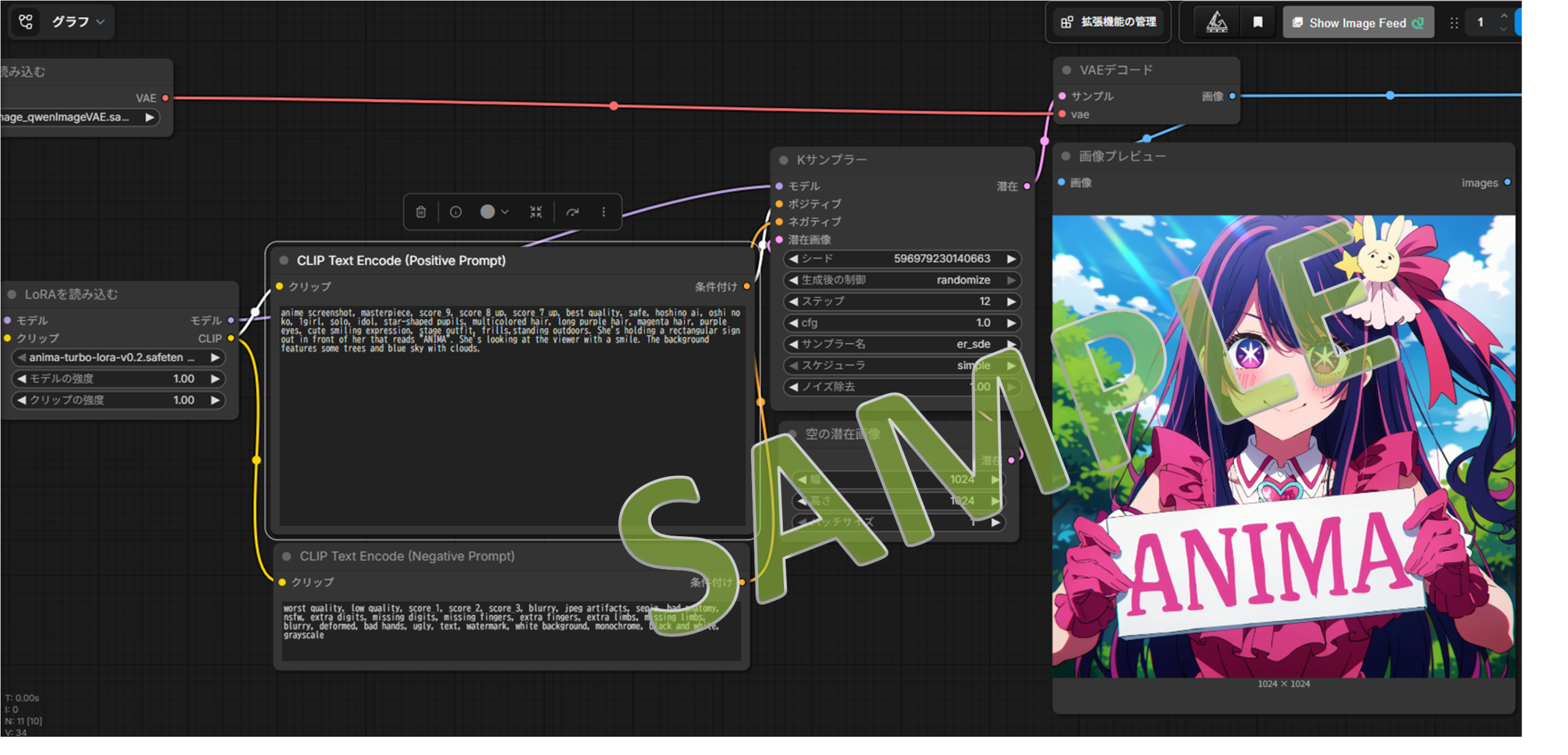Open the node color picker dropdown
This screenshot has height=755, width=1568.
point(494,212)
